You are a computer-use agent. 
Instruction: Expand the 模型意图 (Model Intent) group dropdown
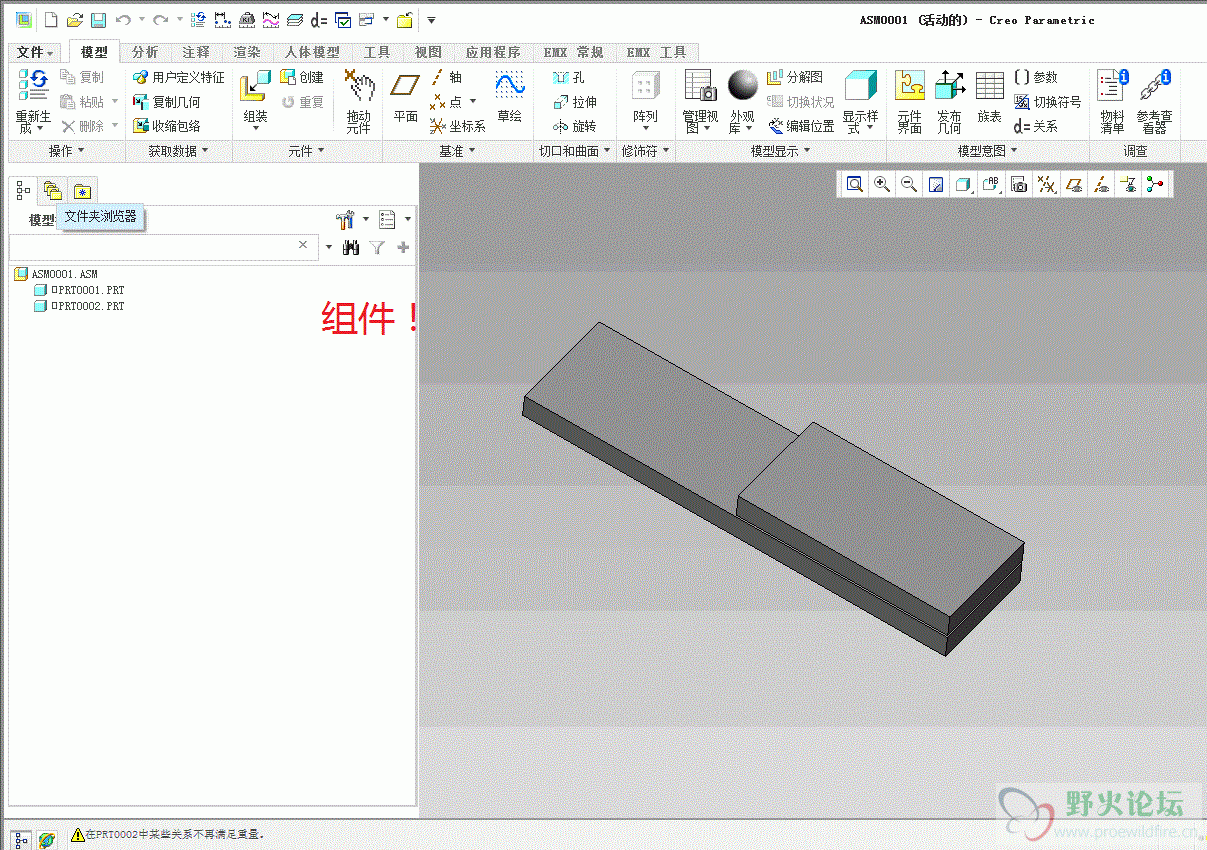[x=988, y=151]
